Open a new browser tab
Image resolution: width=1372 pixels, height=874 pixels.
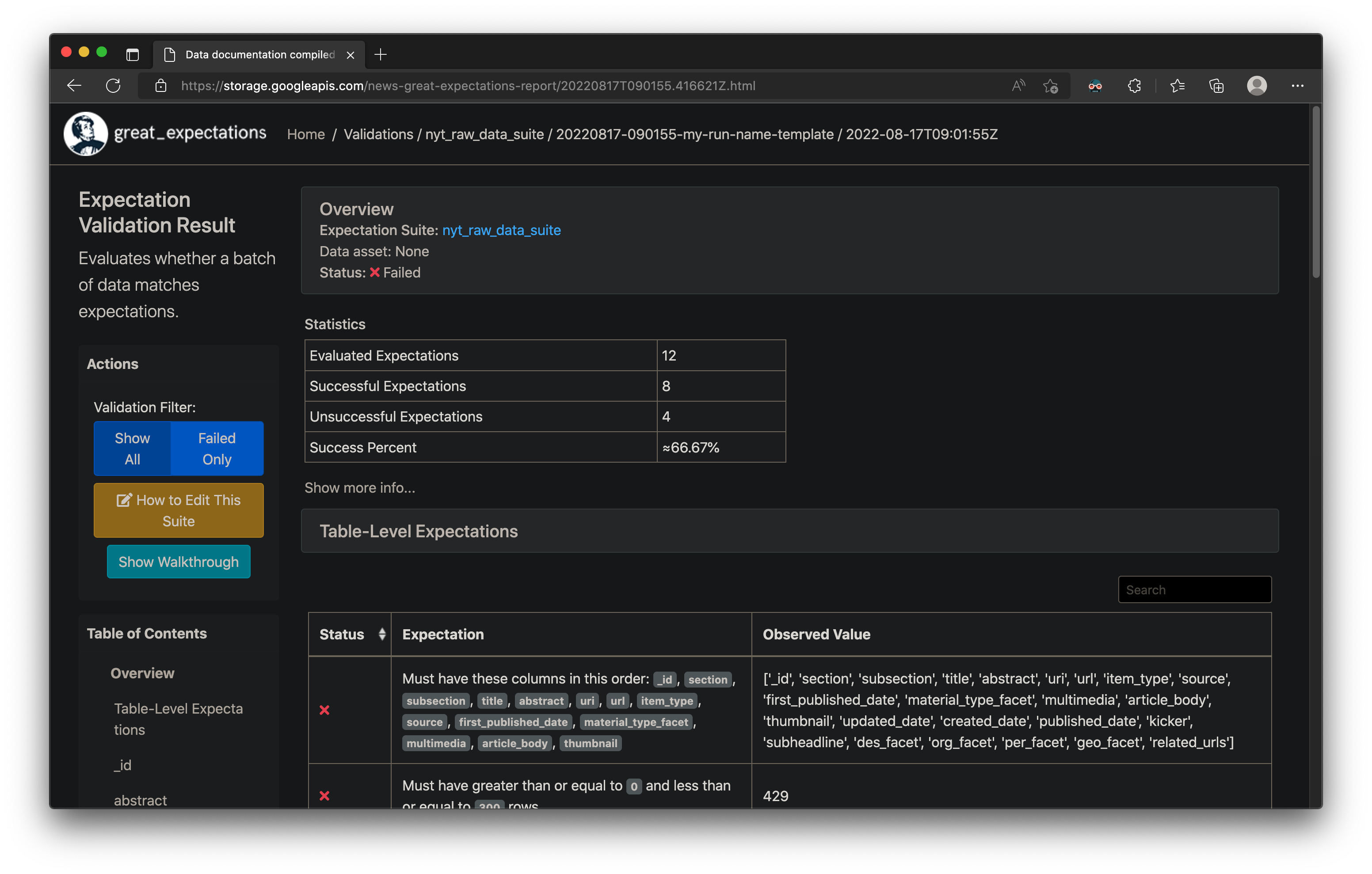click(381, 55)
